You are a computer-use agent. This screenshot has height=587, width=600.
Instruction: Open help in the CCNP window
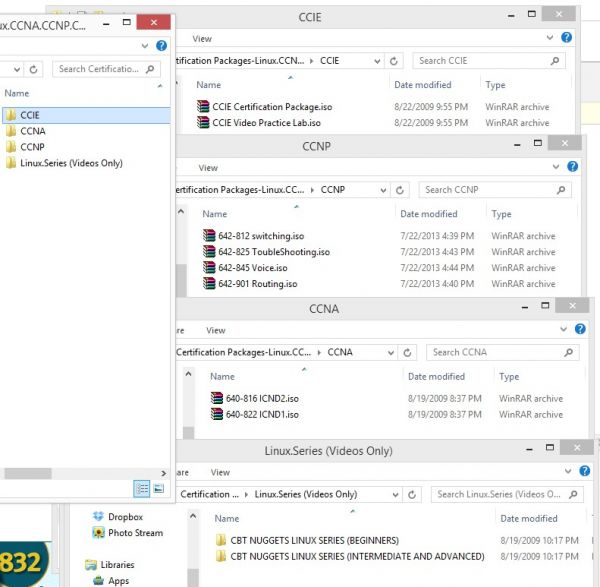coord(572,166)
